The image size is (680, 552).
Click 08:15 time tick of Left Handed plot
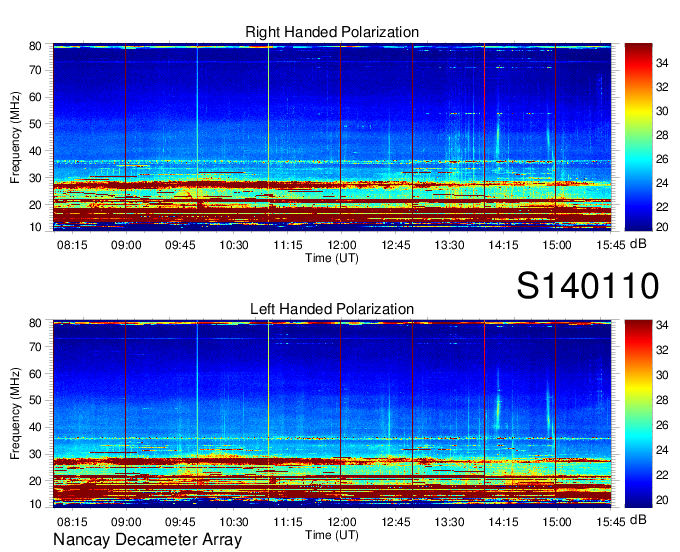pyautogui.click(x=72, y=522)
